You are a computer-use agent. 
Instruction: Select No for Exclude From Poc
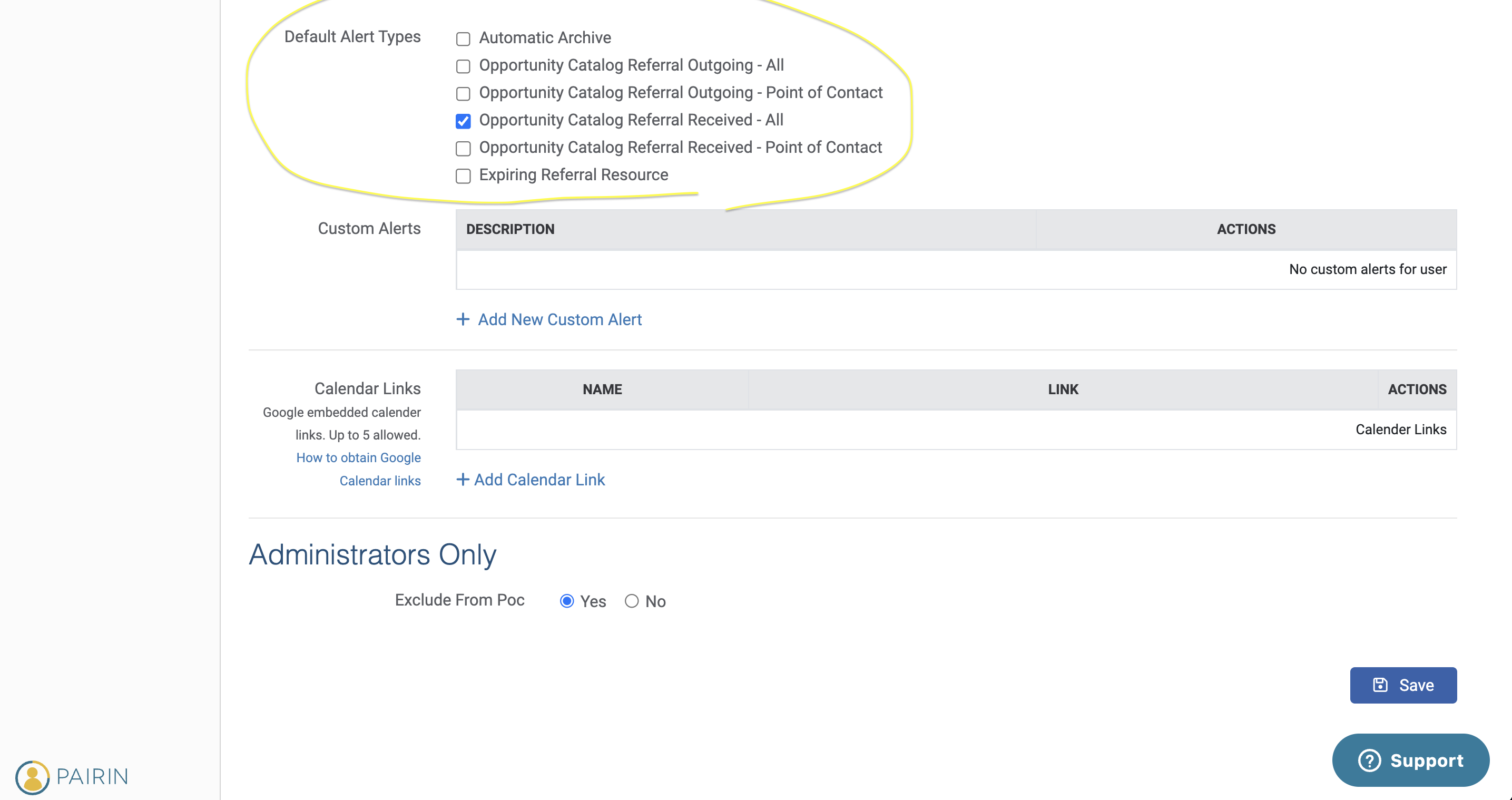point(632,601)
